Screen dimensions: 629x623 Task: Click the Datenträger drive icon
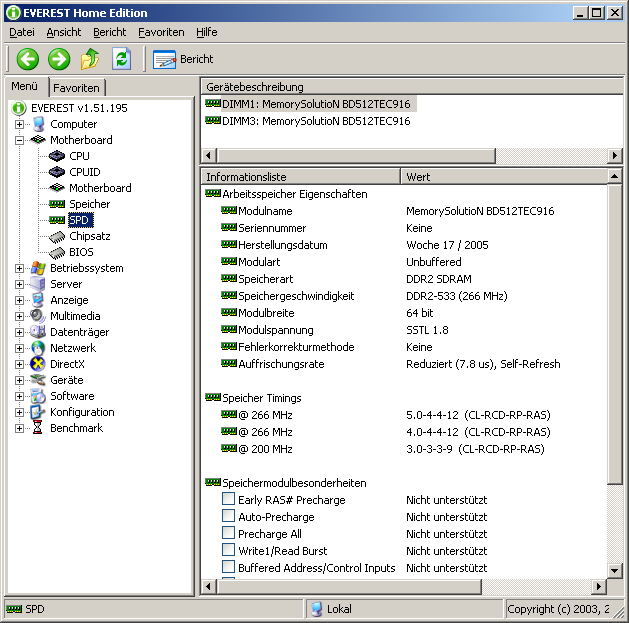click(38, 332)
